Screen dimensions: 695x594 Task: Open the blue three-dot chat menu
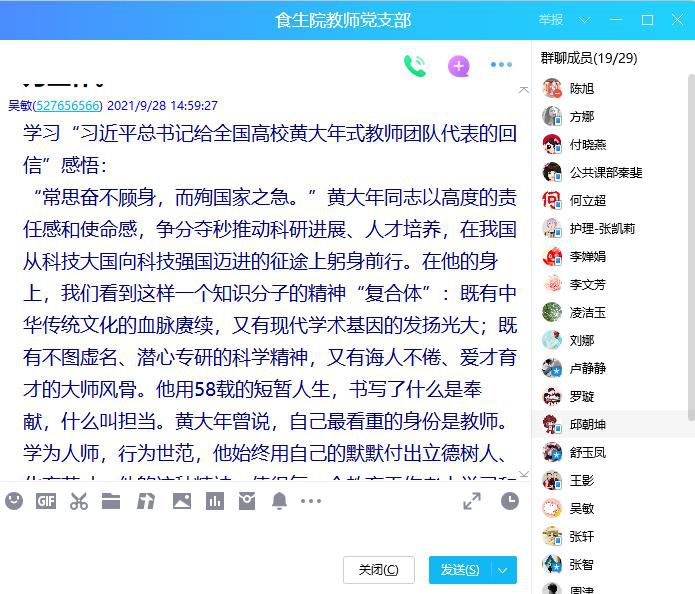pyautogui.click(x=501, y=66)
